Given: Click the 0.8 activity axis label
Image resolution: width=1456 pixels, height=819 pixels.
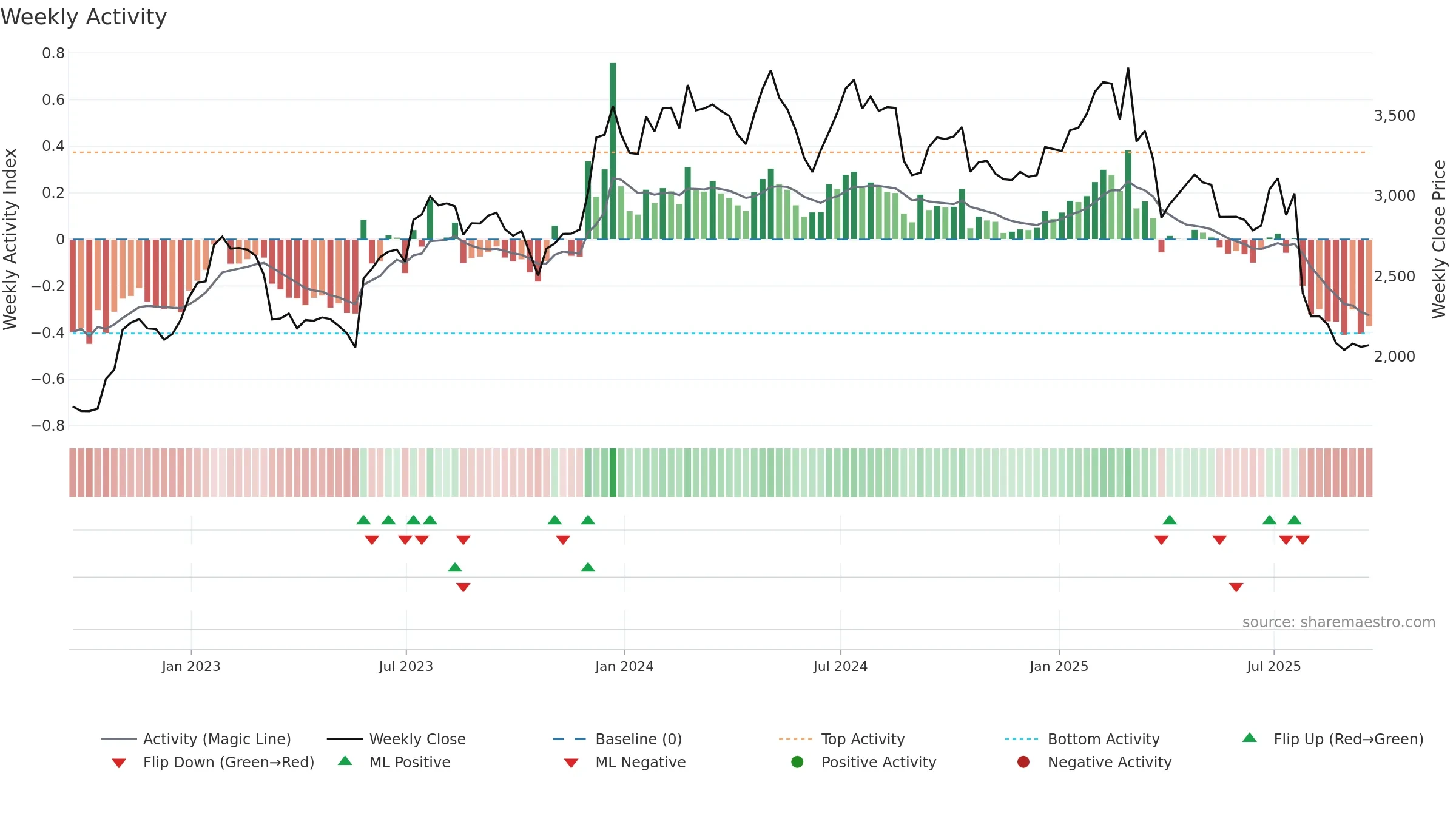Looking at the screenshot, I should [53, 53].
